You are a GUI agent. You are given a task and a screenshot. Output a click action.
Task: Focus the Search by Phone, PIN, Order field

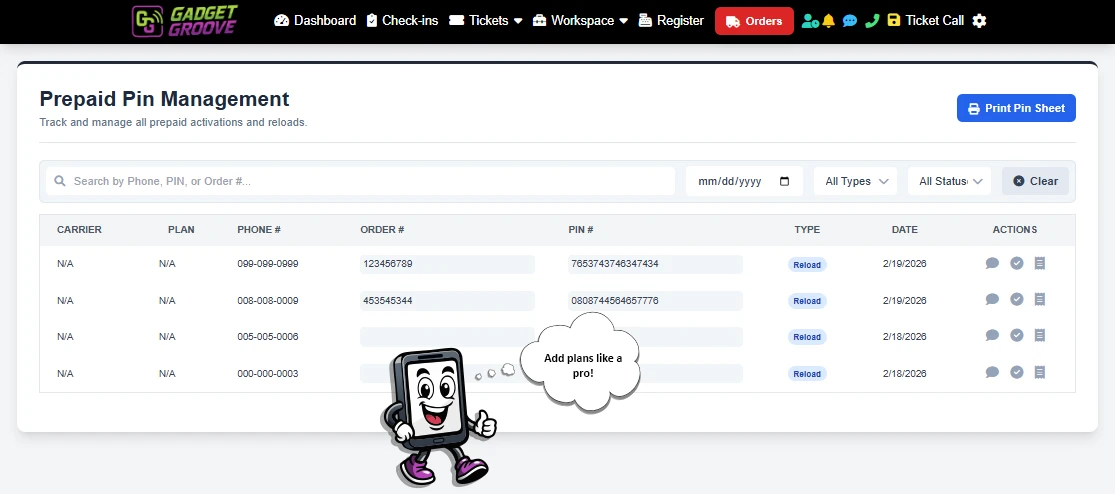click(361, 181)
